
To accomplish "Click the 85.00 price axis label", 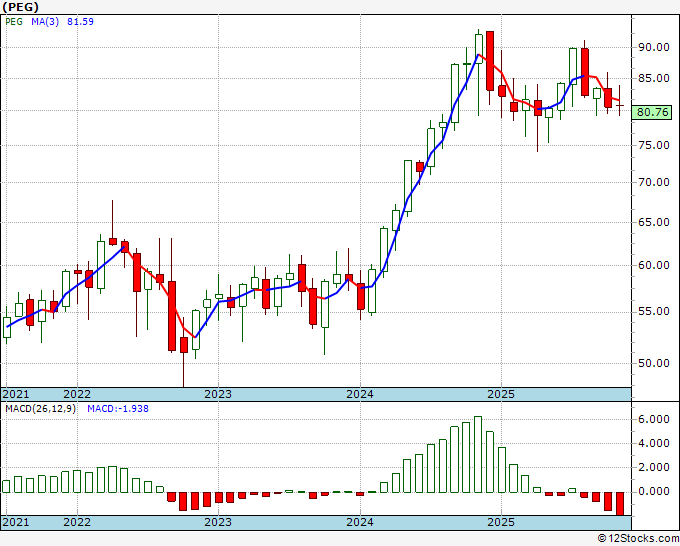I will pos(654,78).
